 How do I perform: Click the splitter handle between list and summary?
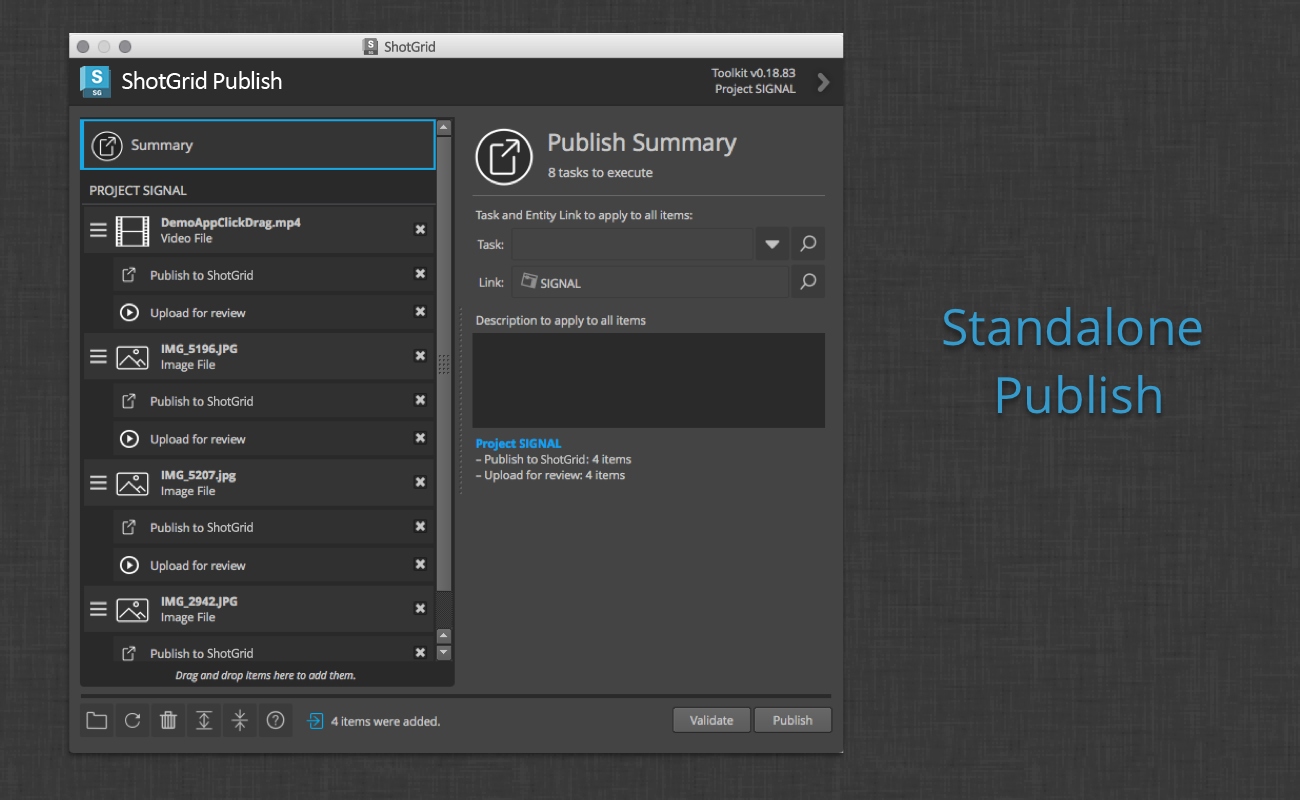tap(461, 402)
